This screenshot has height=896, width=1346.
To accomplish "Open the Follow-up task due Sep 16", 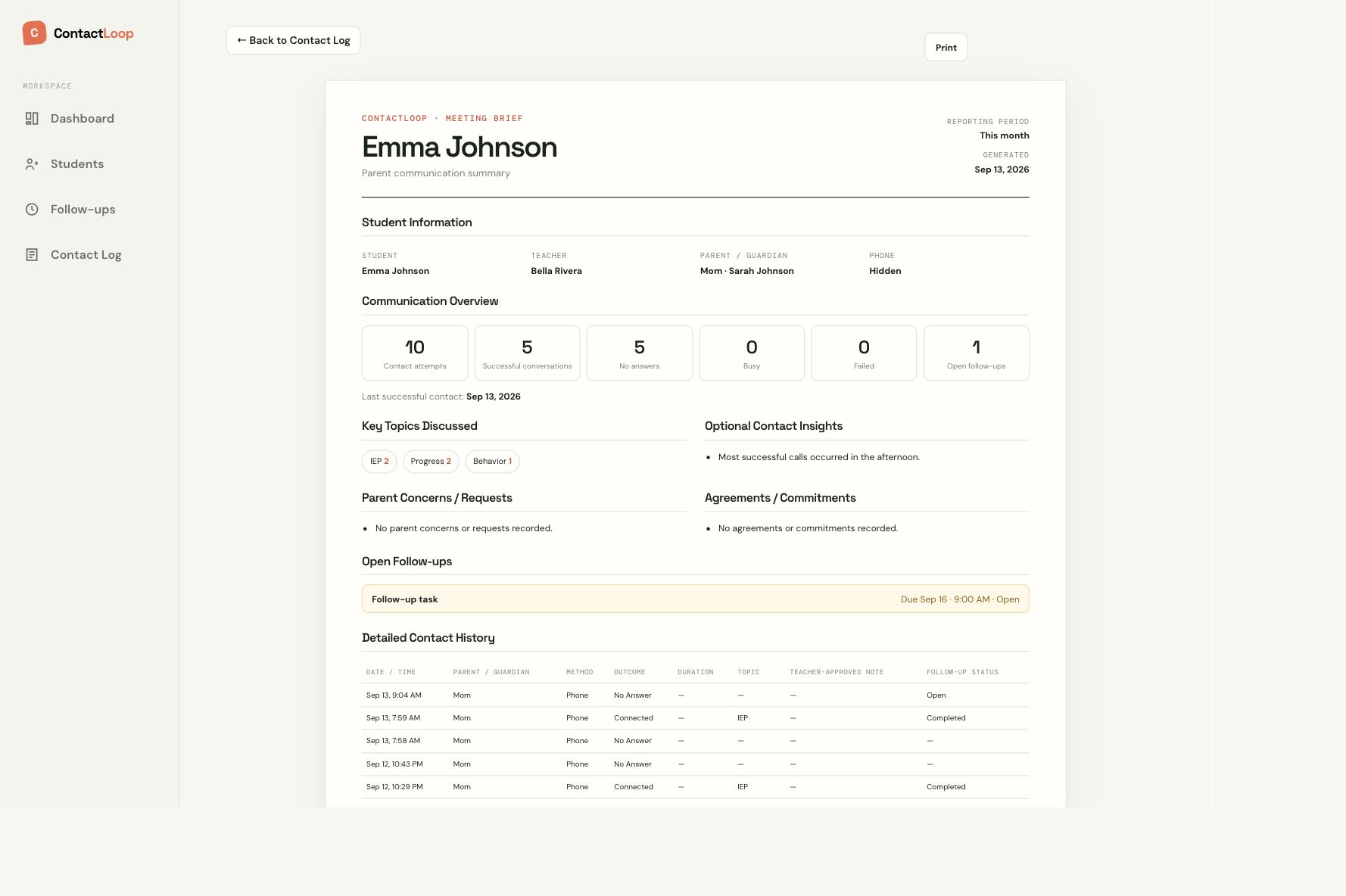I will point(695,599).
